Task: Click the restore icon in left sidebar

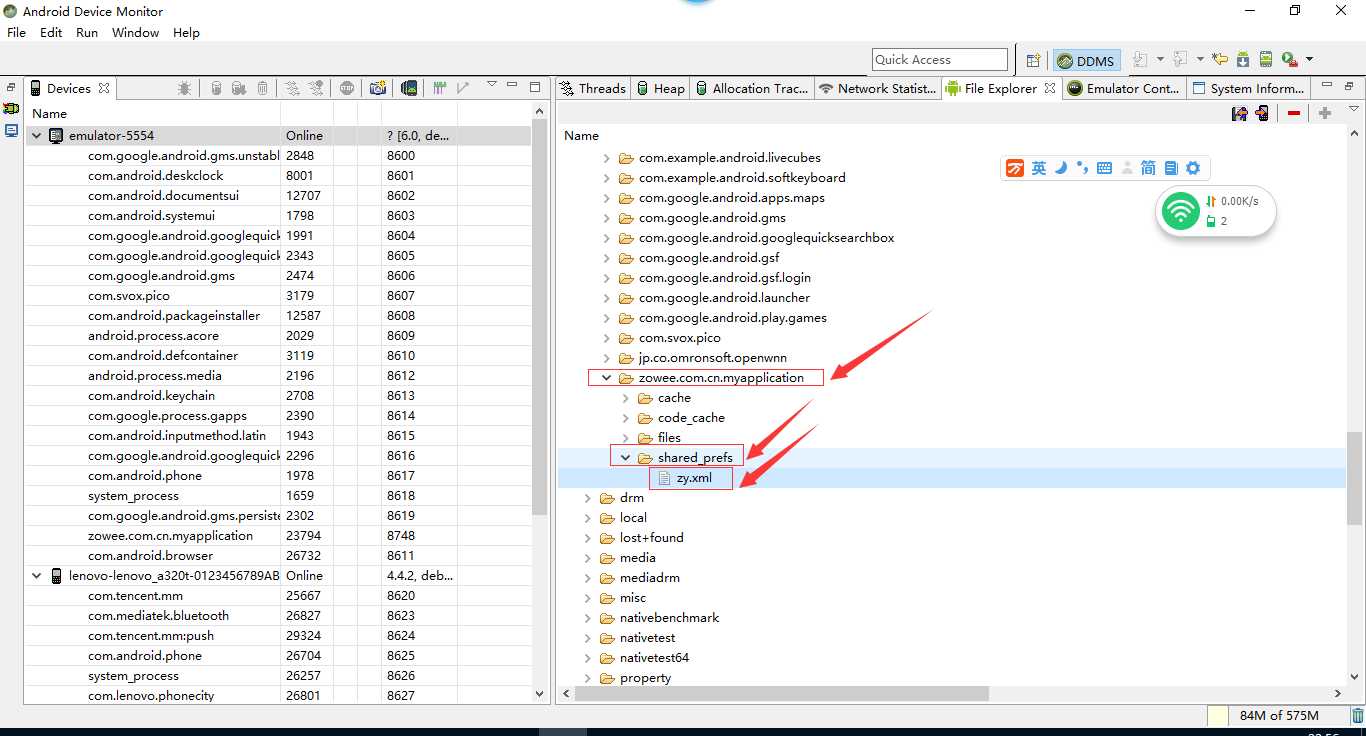Action: 11,88
